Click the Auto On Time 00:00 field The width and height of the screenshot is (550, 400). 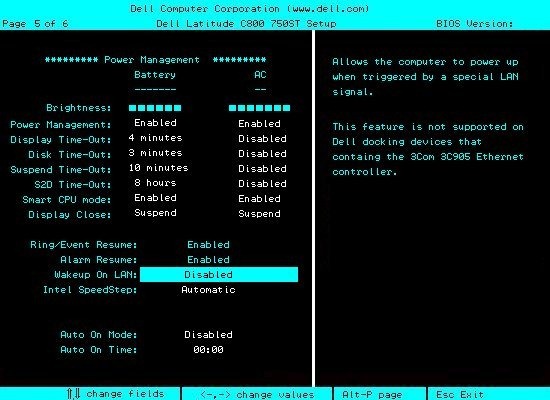208,350
